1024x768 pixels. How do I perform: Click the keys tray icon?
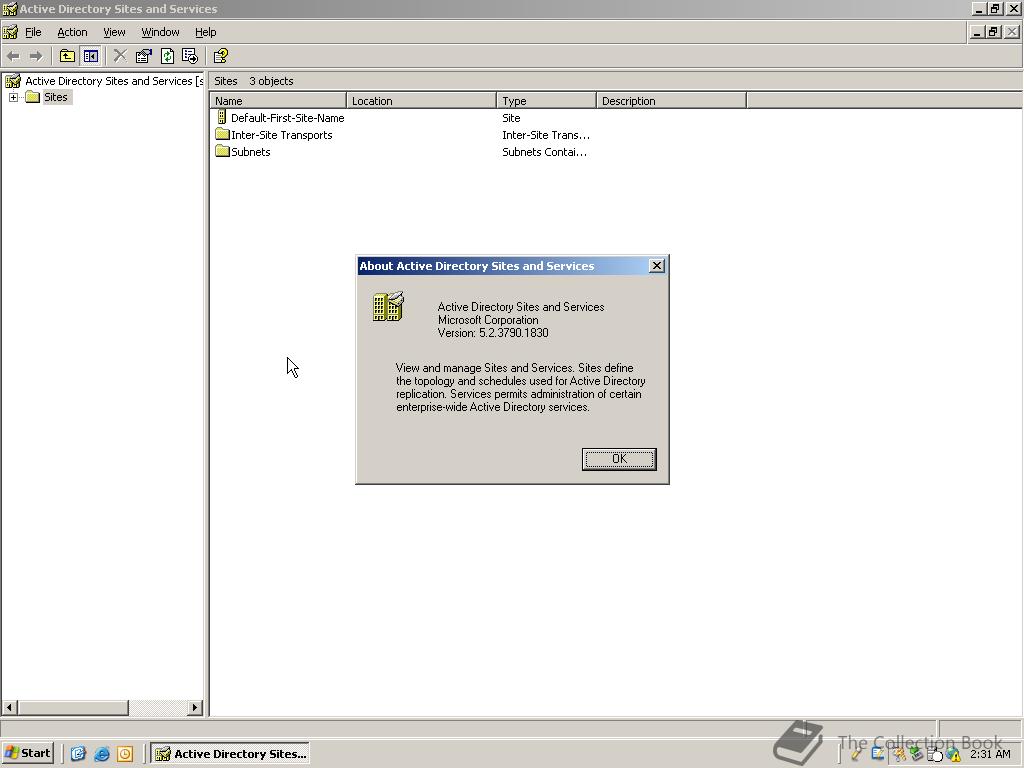click(899, 755)
